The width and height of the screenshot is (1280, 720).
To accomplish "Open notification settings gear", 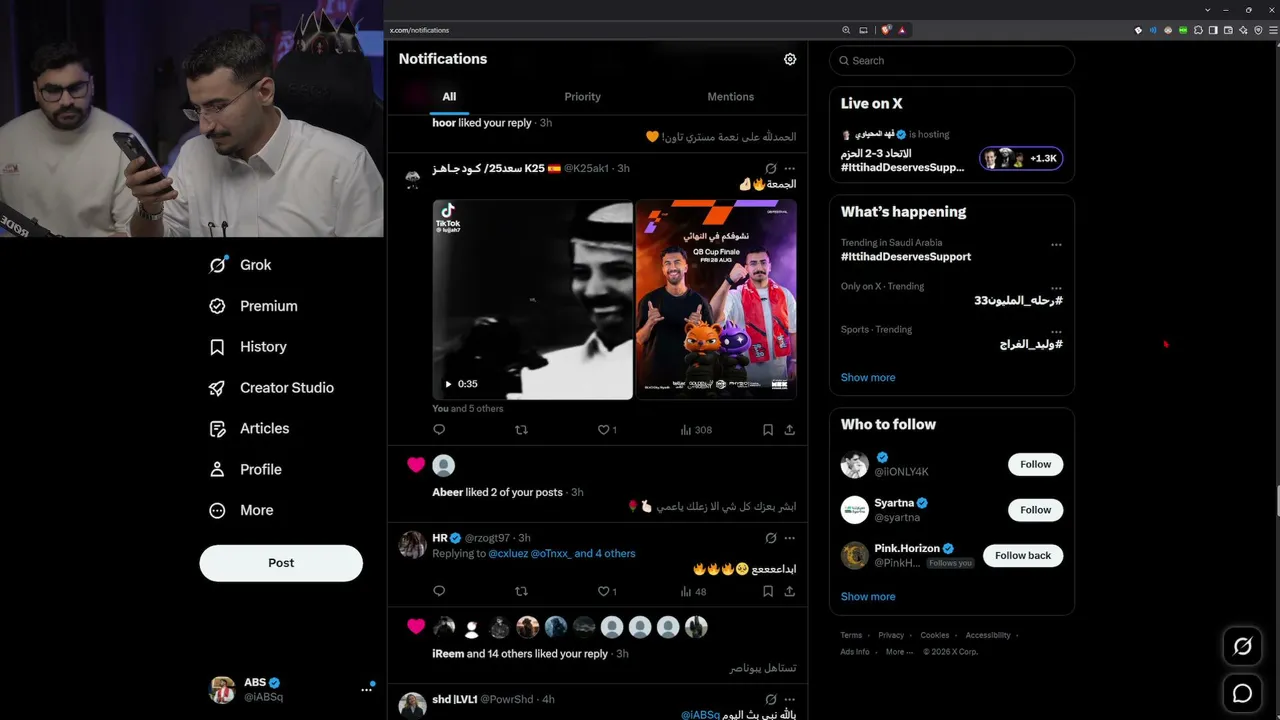I will (x=790, y=59).
